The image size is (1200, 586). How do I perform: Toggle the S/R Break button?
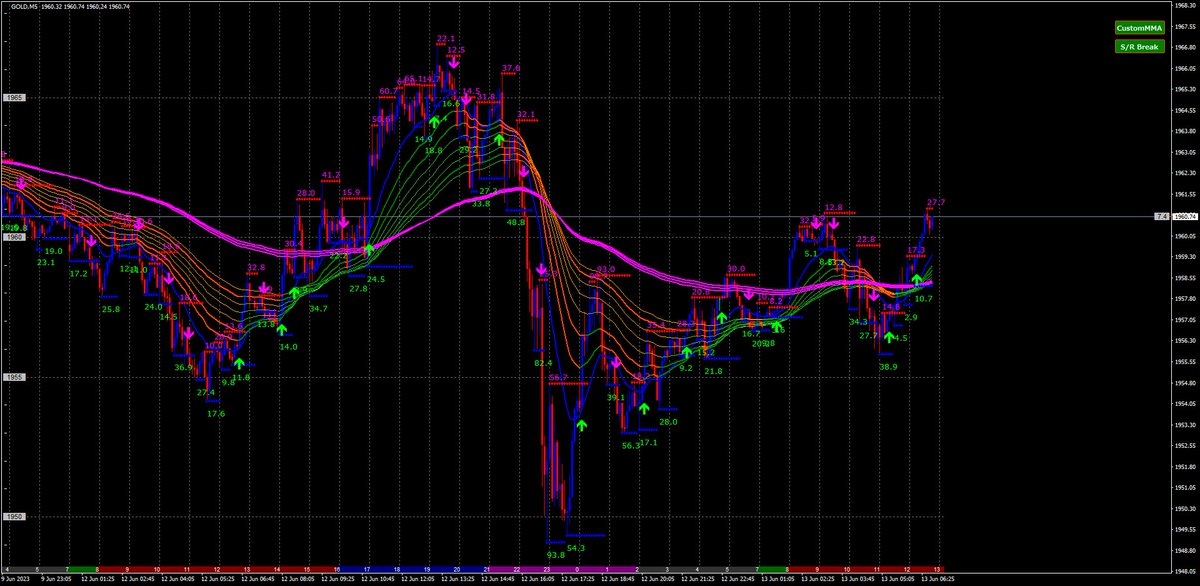(1140, 46)
